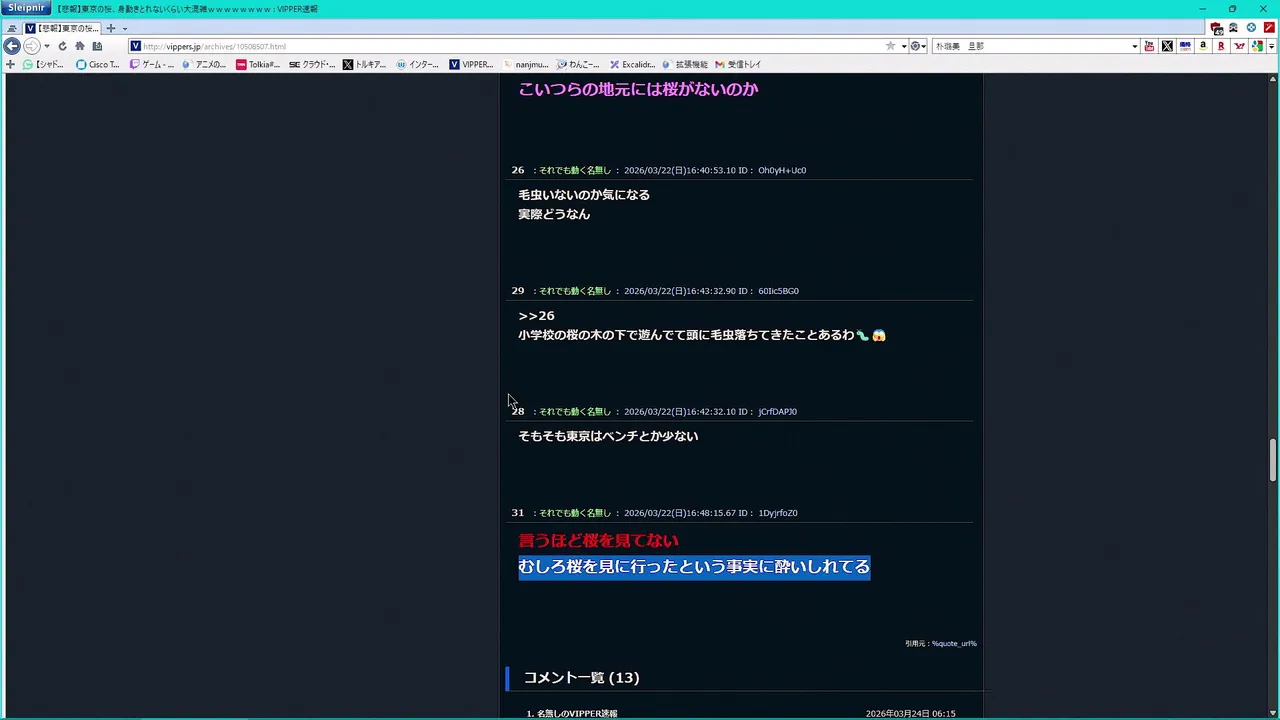Go to the home page icon
1280x720 pixels.
tap(79, 46)
